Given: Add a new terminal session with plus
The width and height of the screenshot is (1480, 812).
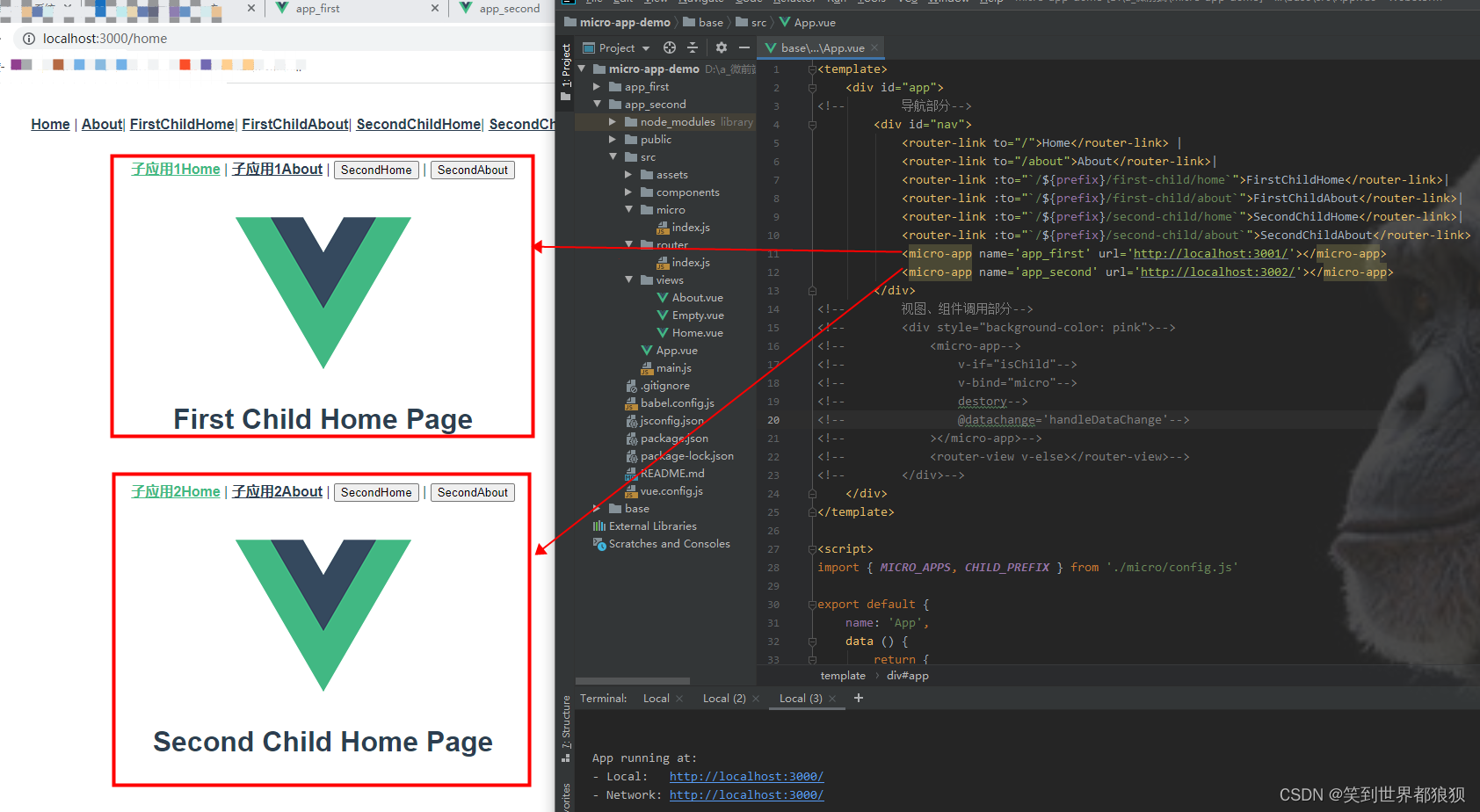Looking at the screenshot, I should point(859,698).
